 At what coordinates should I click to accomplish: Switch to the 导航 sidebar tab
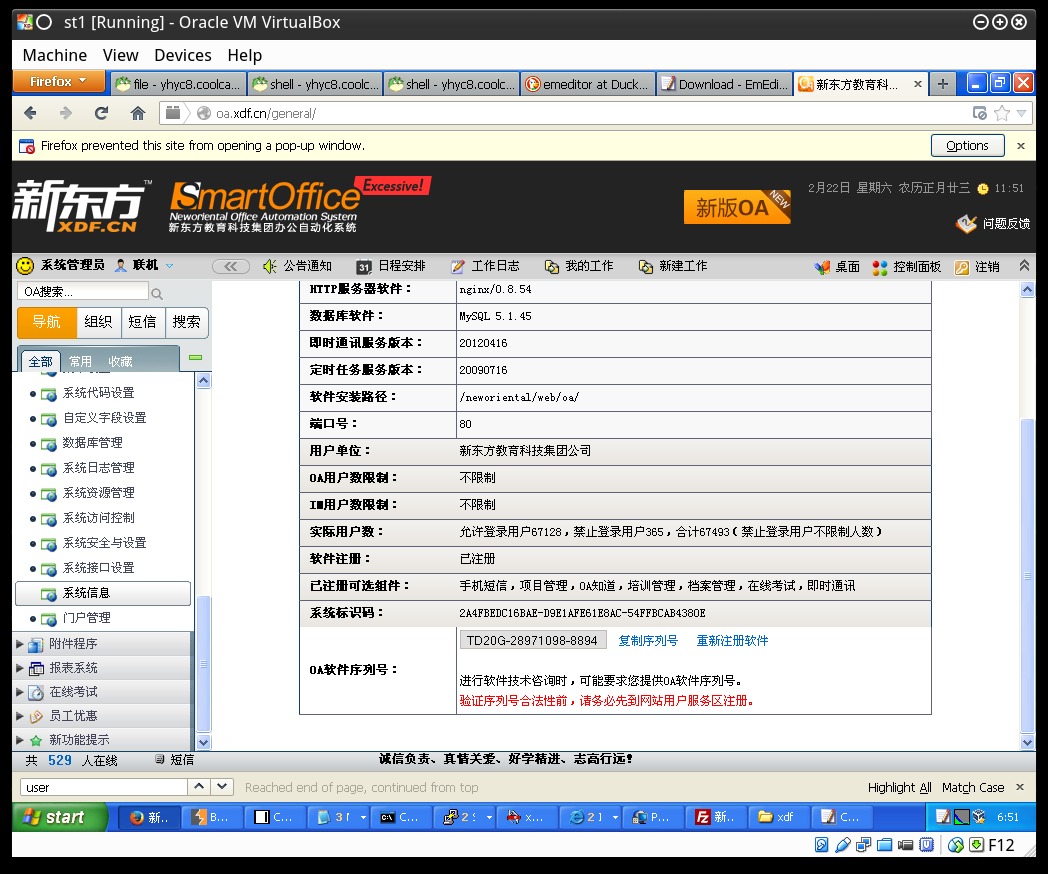pyautogui.click(x=47, y=322)
